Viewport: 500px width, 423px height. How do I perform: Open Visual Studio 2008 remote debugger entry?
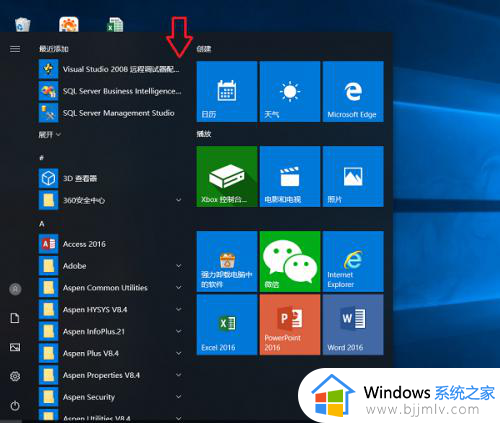click(x=110, y=69)
